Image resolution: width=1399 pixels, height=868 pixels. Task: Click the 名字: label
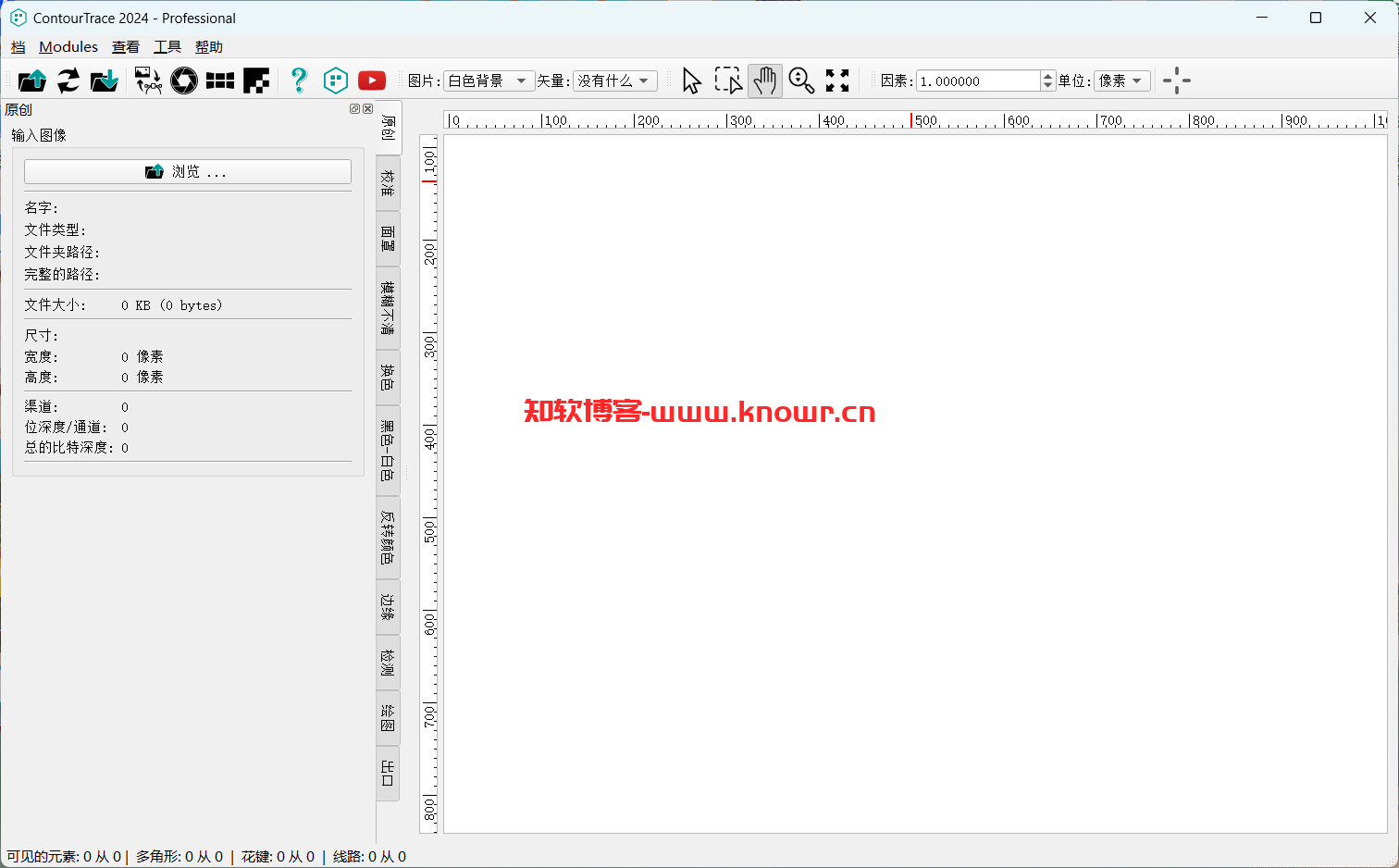tap(42, 207)
